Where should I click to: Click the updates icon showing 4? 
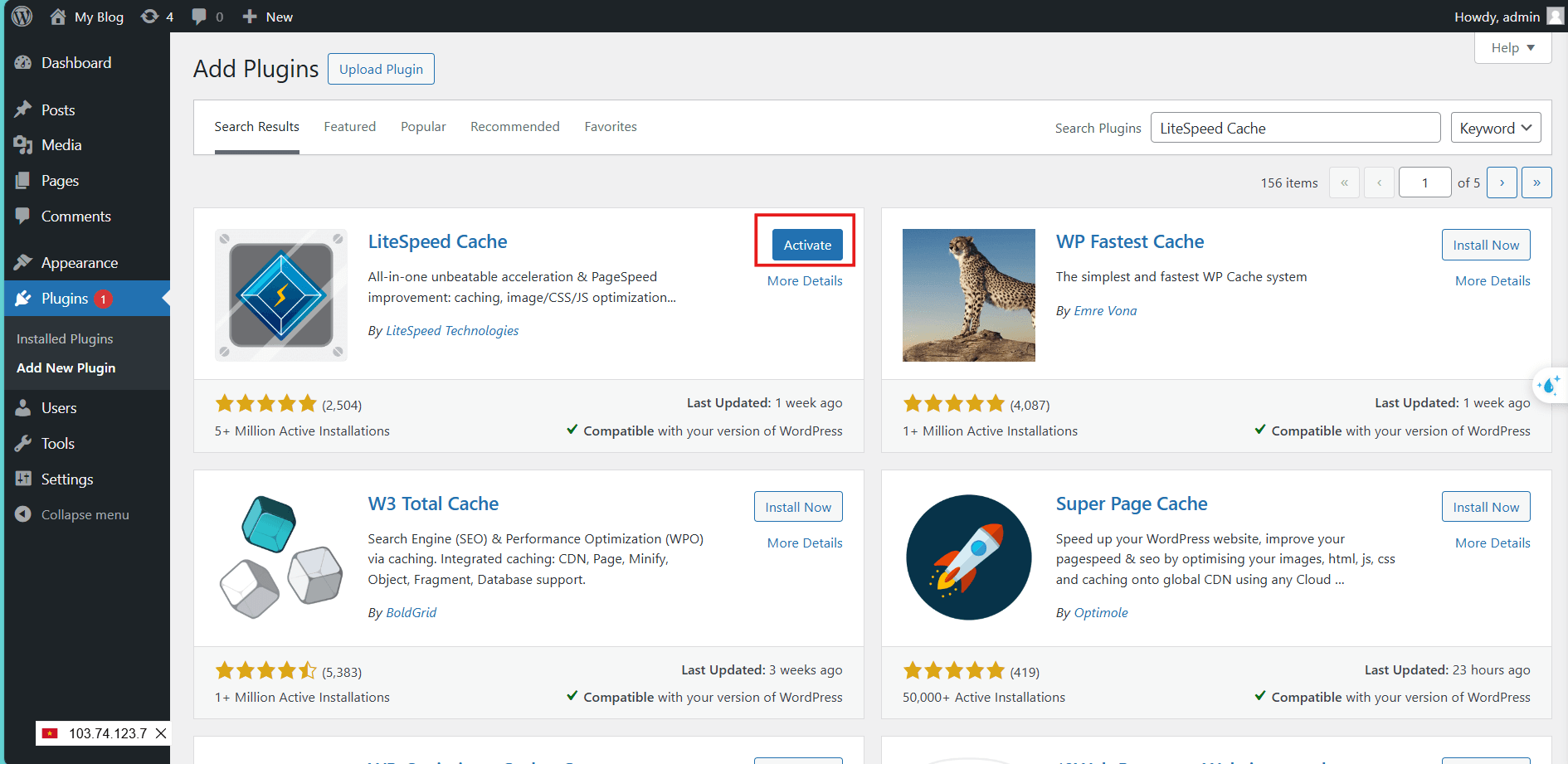click(x=149, y=17)
